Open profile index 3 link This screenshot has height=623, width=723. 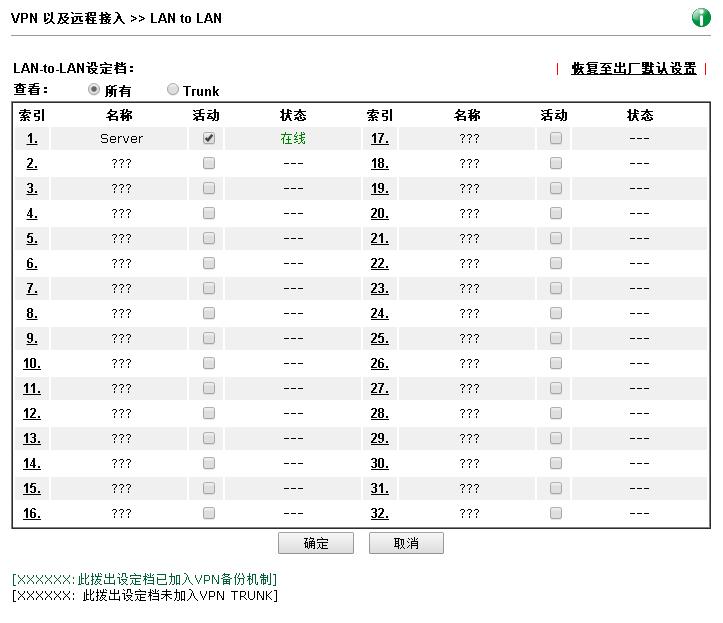pyautogui.click(x=32, y=188)
